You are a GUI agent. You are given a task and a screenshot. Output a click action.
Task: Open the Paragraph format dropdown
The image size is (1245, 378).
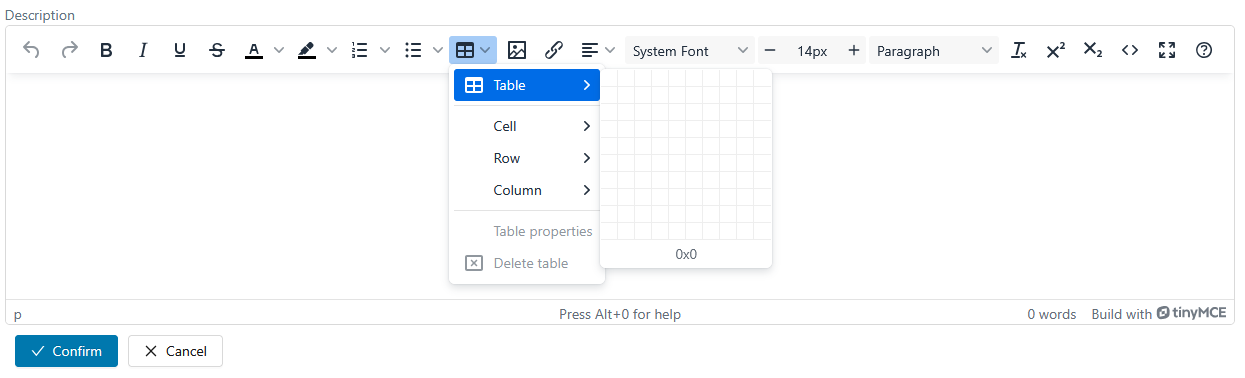(934, 50)
